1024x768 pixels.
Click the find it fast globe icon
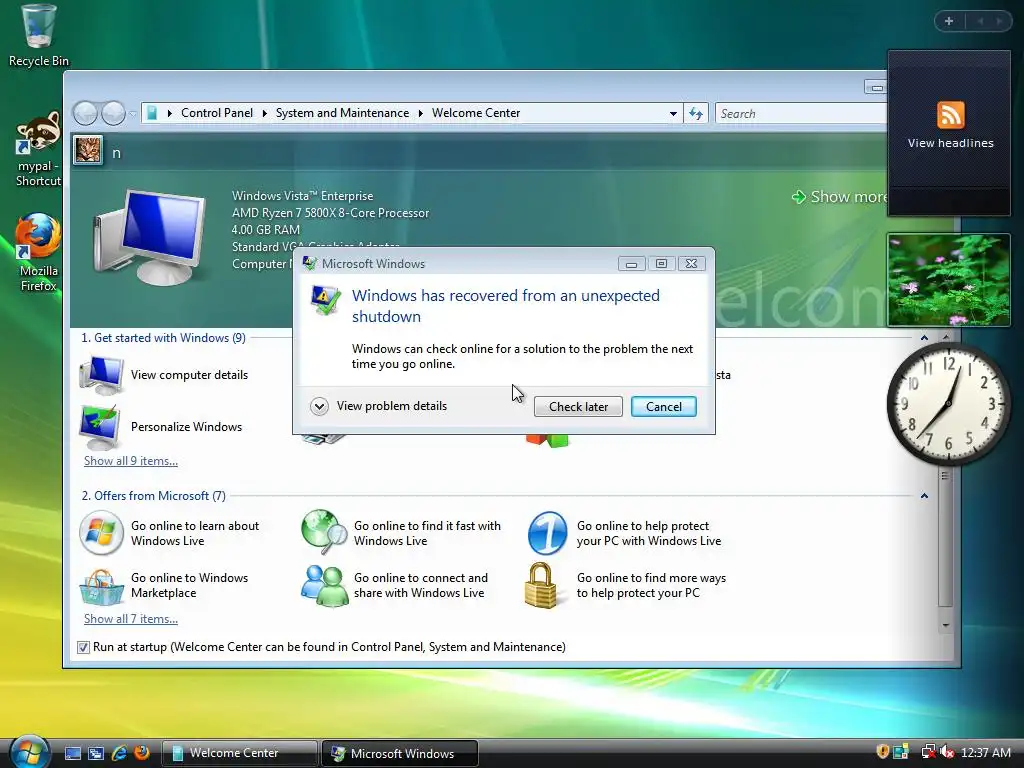tap(324, 532)
